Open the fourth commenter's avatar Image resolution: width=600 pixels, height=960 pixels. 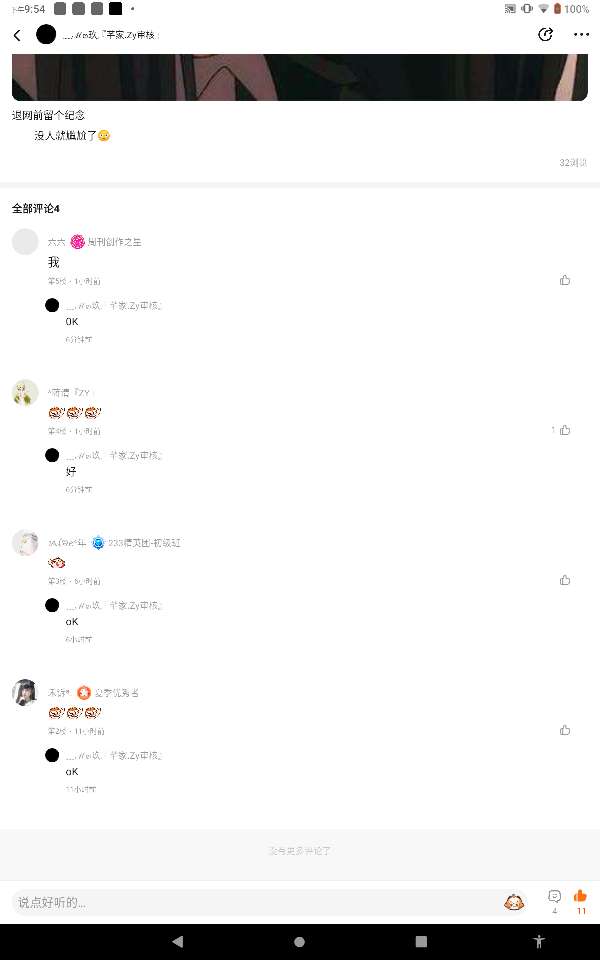click(25, 692)
